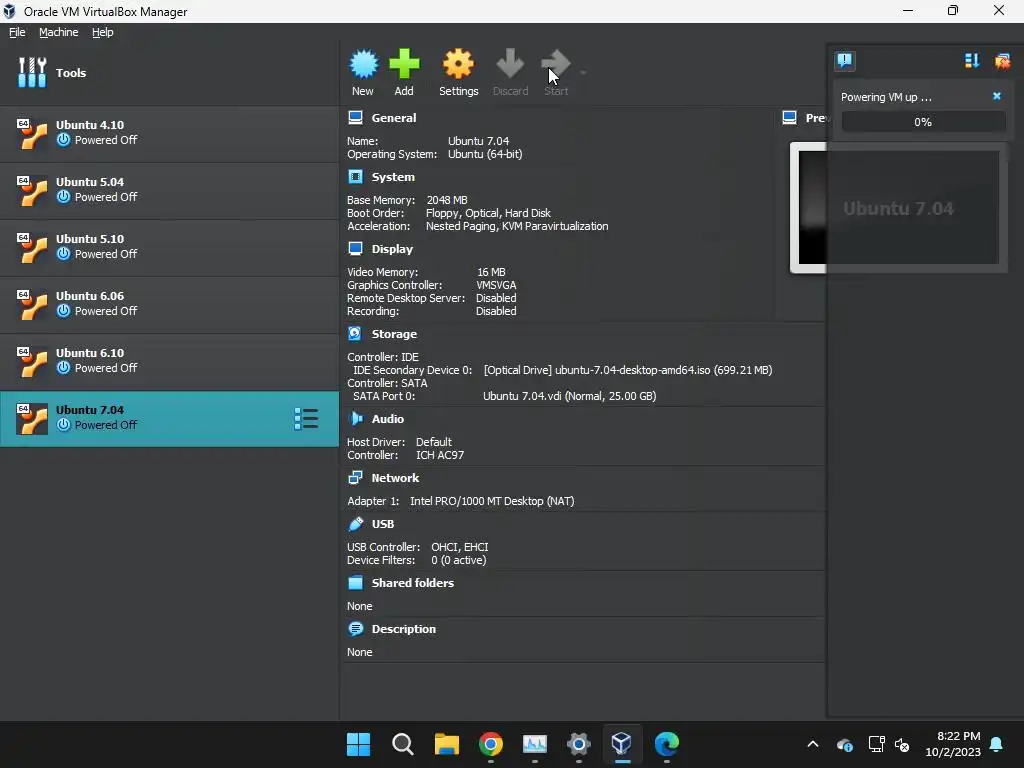Image resolution: width=1024 pixels, height=768 pixels.
Task: Click the Preview section monitor icon
Action: coord(790,118)
